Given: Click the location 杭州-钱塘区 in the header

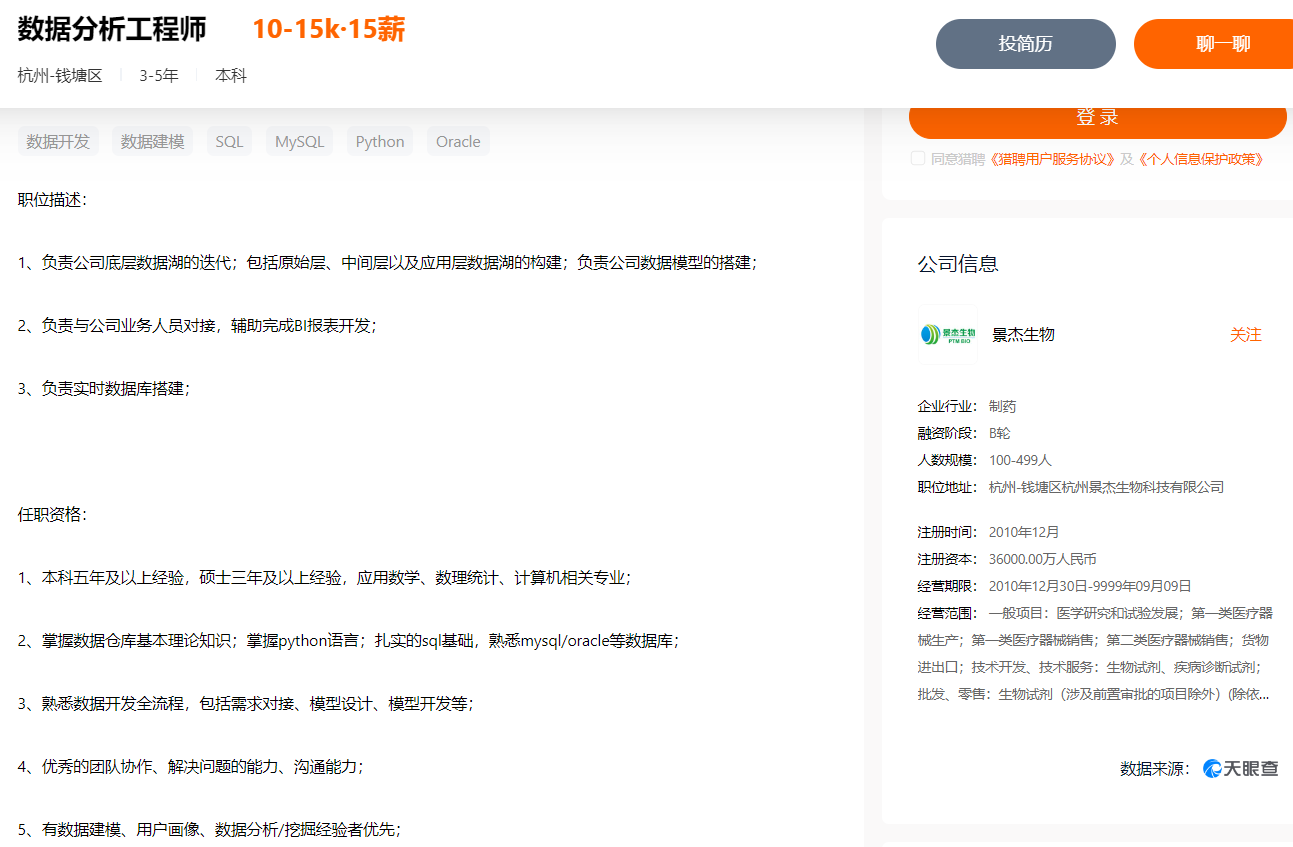Looking at the screenshot, I should 60,76.
